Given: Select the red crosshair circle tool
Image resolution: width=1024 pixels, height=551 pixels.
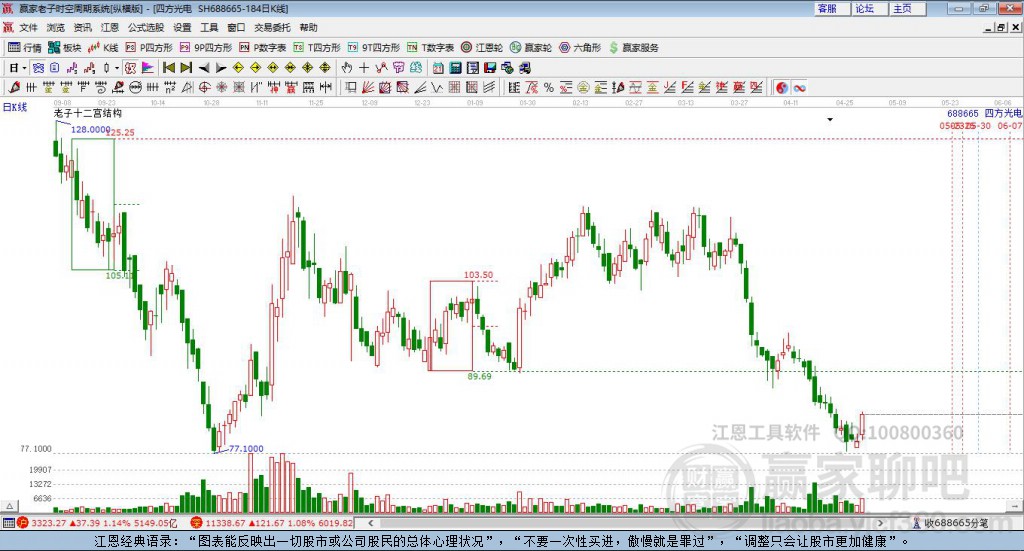Looking at the screenshot, I should 204,87.
